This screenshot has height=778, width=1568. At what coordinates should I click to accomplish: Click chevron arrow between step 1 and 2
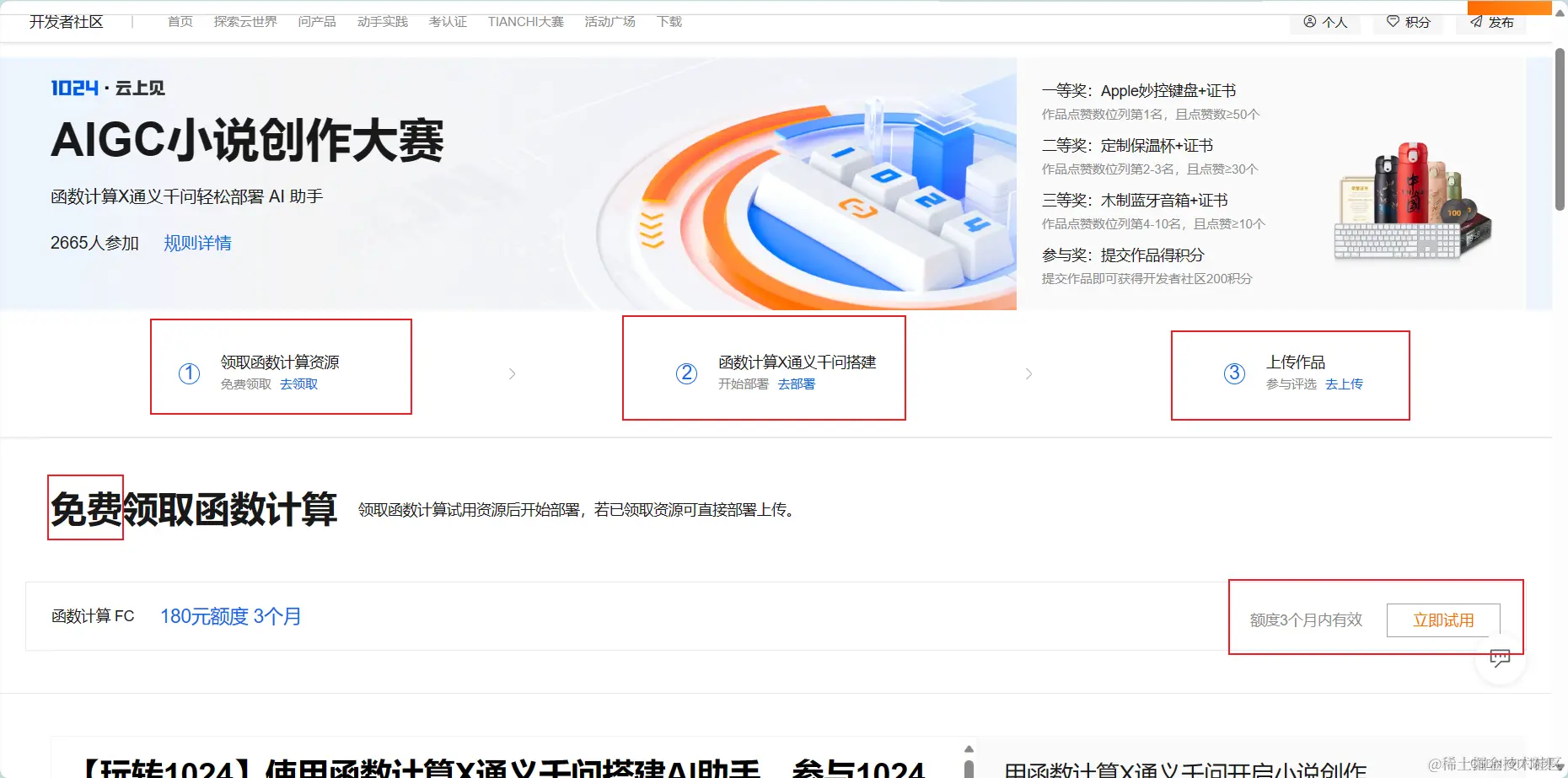click(513, 373)
